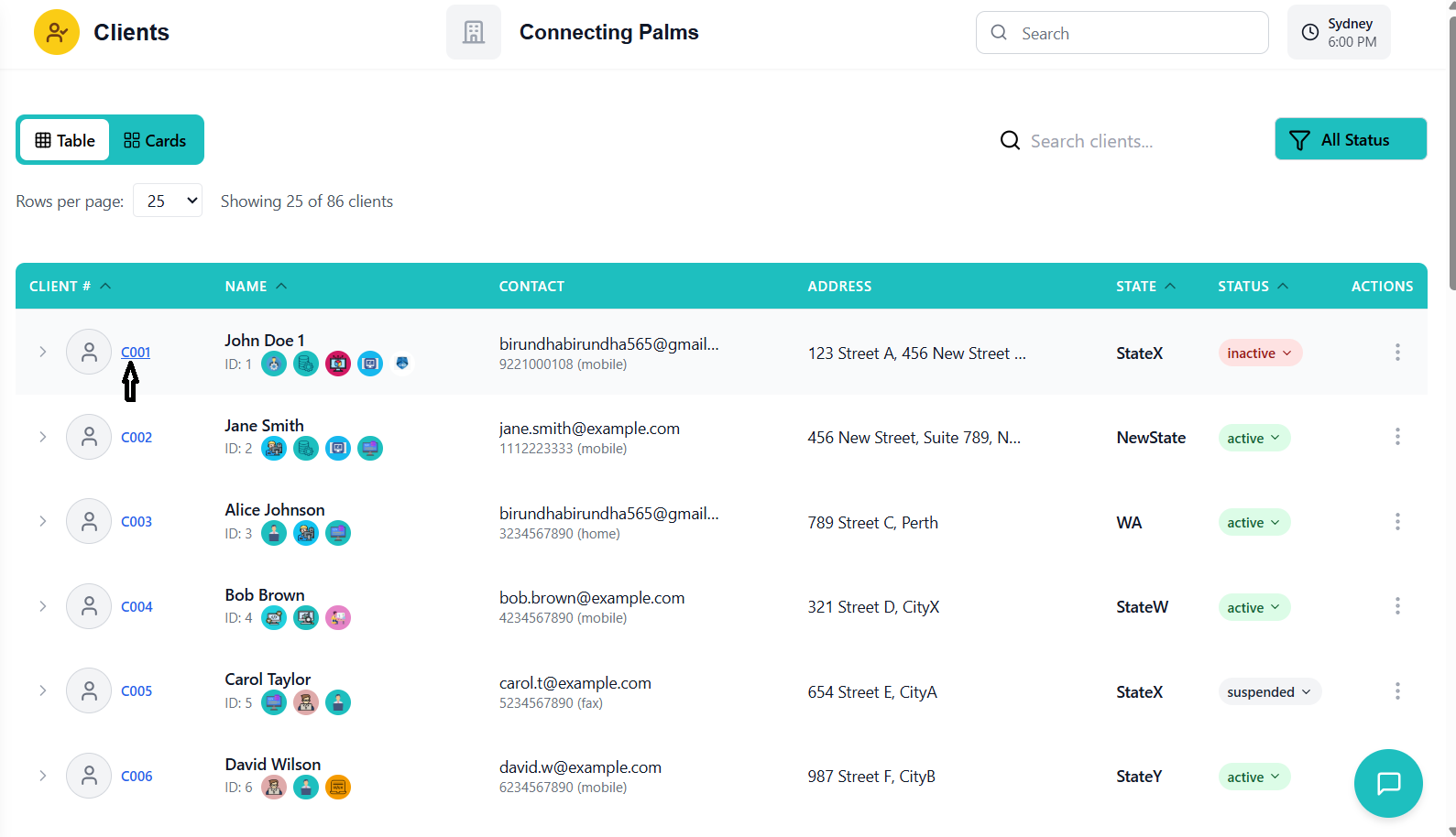Click the orange badge under David Wilson
The height and width of the screenshot is (837, 1456).
338,787
